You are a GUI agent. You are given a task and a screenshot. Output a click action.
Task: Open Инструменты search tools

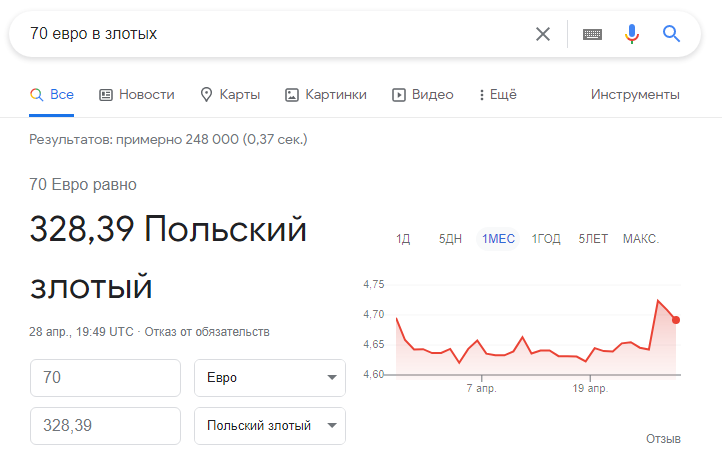pyautogui.click(x=635, y=94)
